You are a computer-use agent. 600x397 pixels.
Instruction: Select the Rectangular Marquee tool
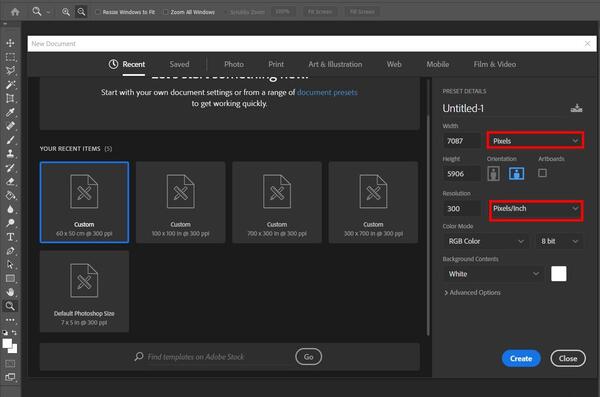(x=10, y=57)
